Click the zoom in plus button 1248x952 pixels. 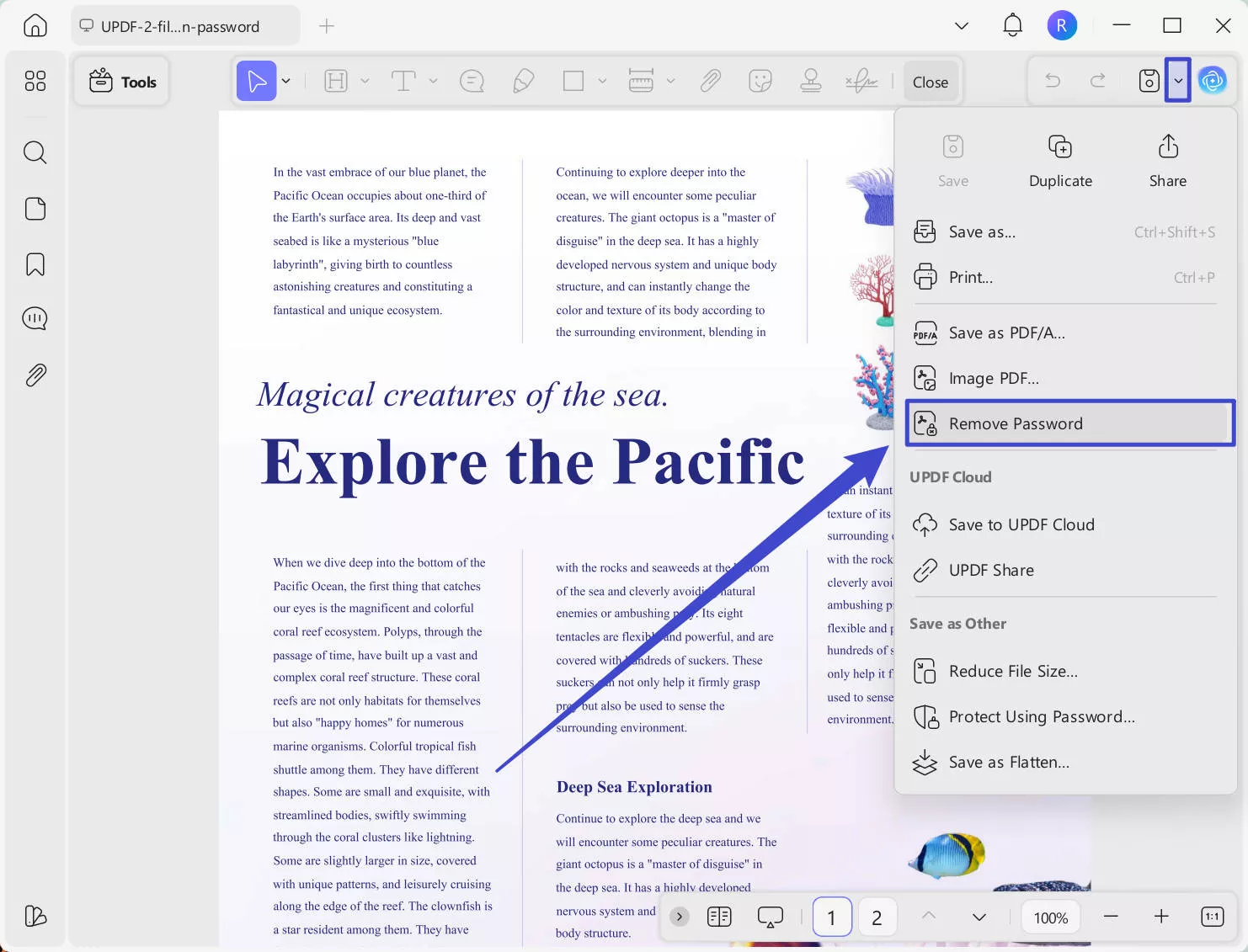[1161, 917]
